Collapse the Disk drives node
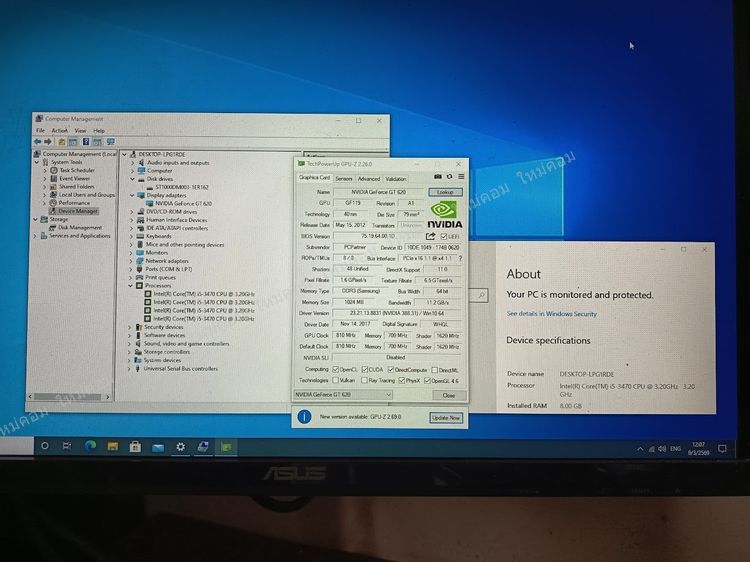 tap(132, 179)
